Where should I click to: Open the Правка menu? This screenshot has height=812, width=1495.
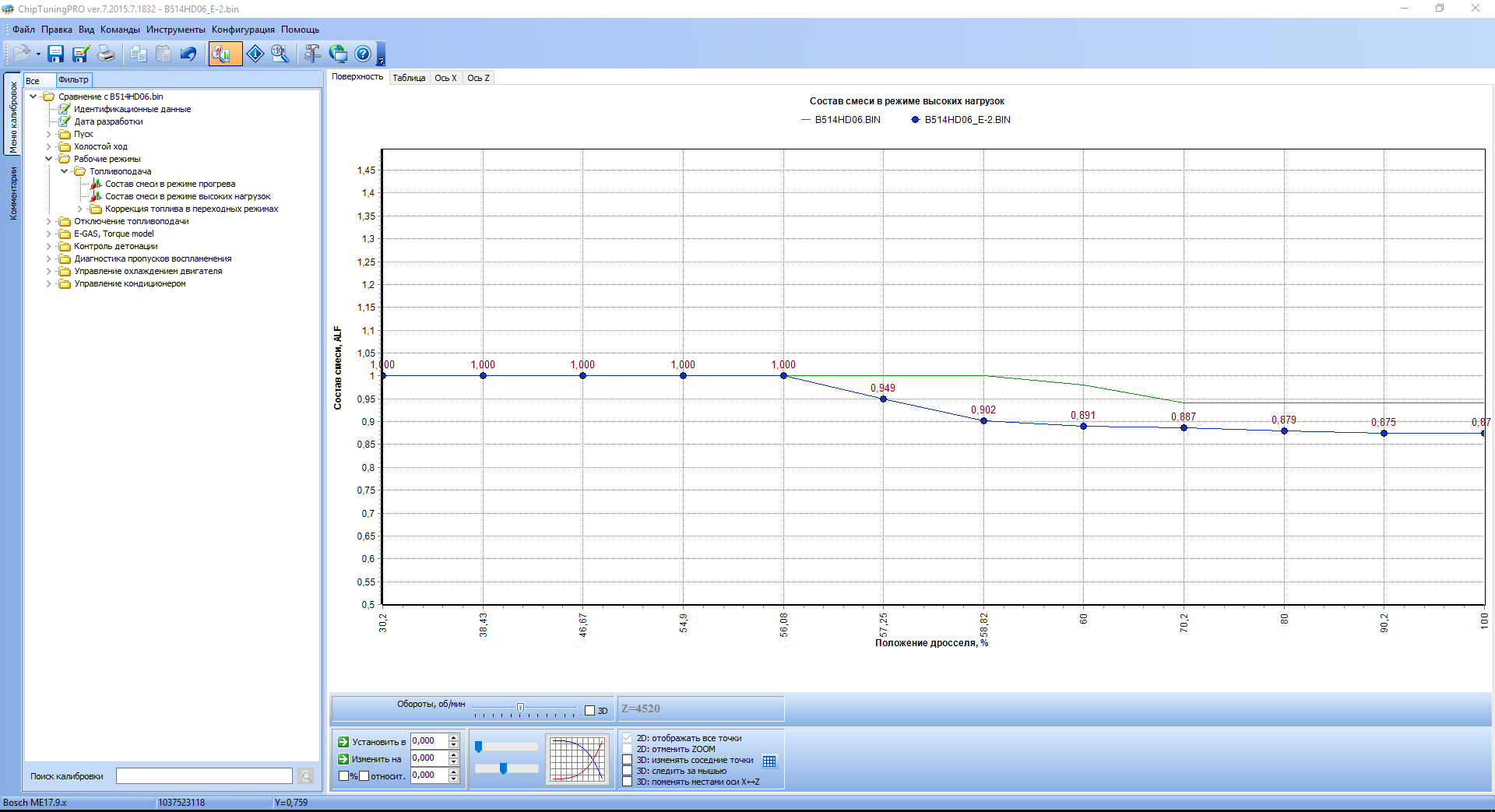[57, 30]
